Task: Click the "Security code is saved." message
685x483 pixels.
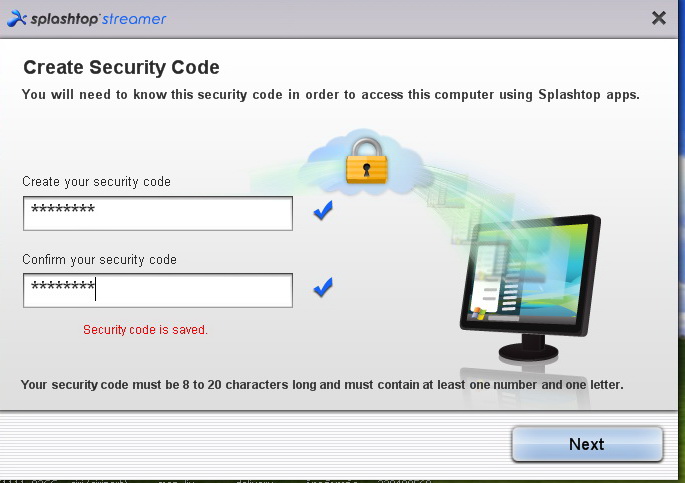Action: (145, 330)
